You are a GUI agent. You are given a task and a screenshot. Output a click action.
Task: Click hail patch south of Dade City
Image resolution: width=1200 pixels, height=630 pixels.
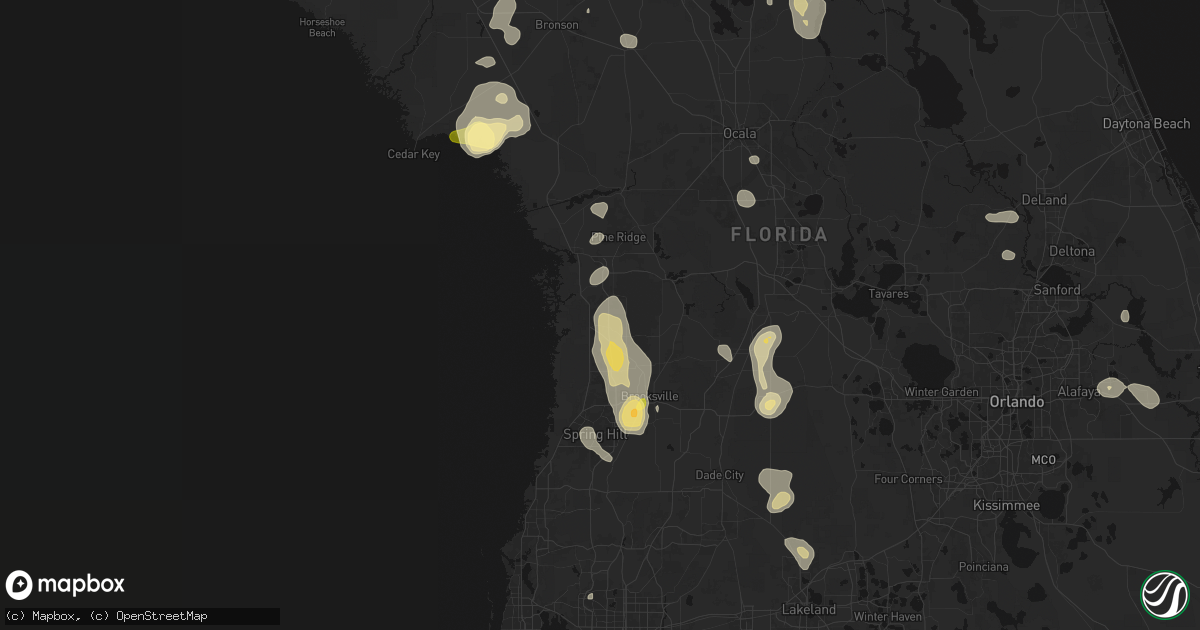pos(777,490)
